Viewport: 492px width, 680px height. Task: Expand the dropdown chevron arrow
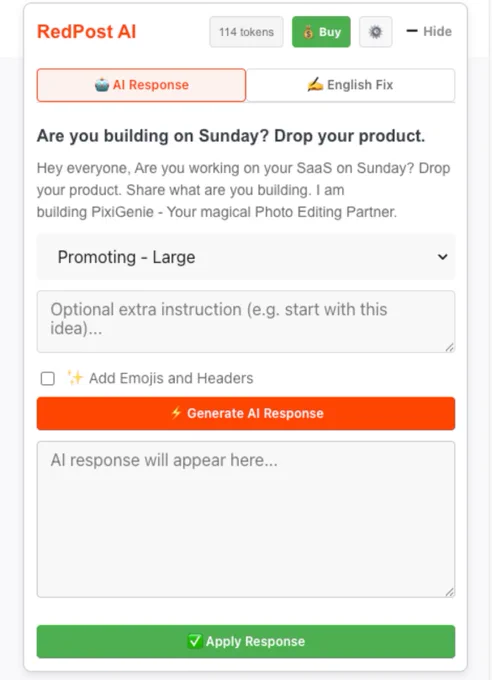[x=442, y=257]
